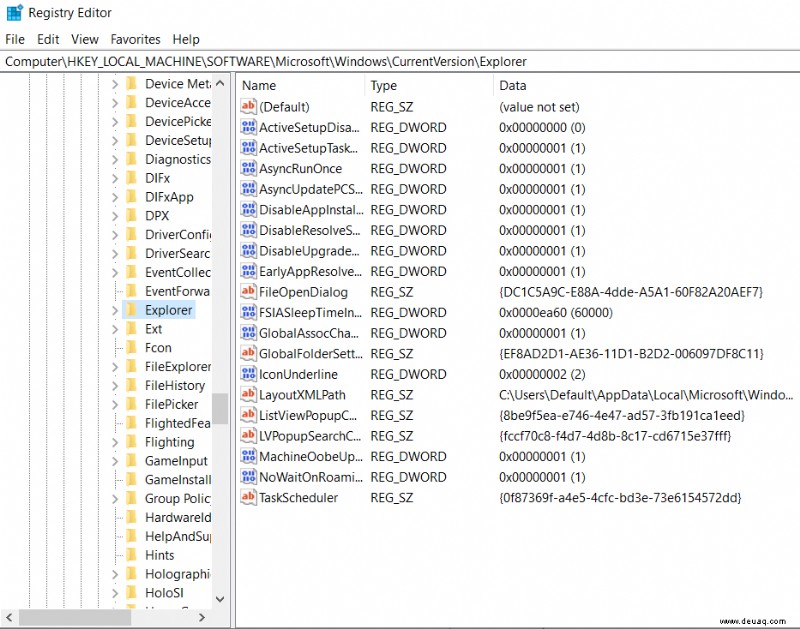Click the (value not set) data cell

[x=539, y=107]
